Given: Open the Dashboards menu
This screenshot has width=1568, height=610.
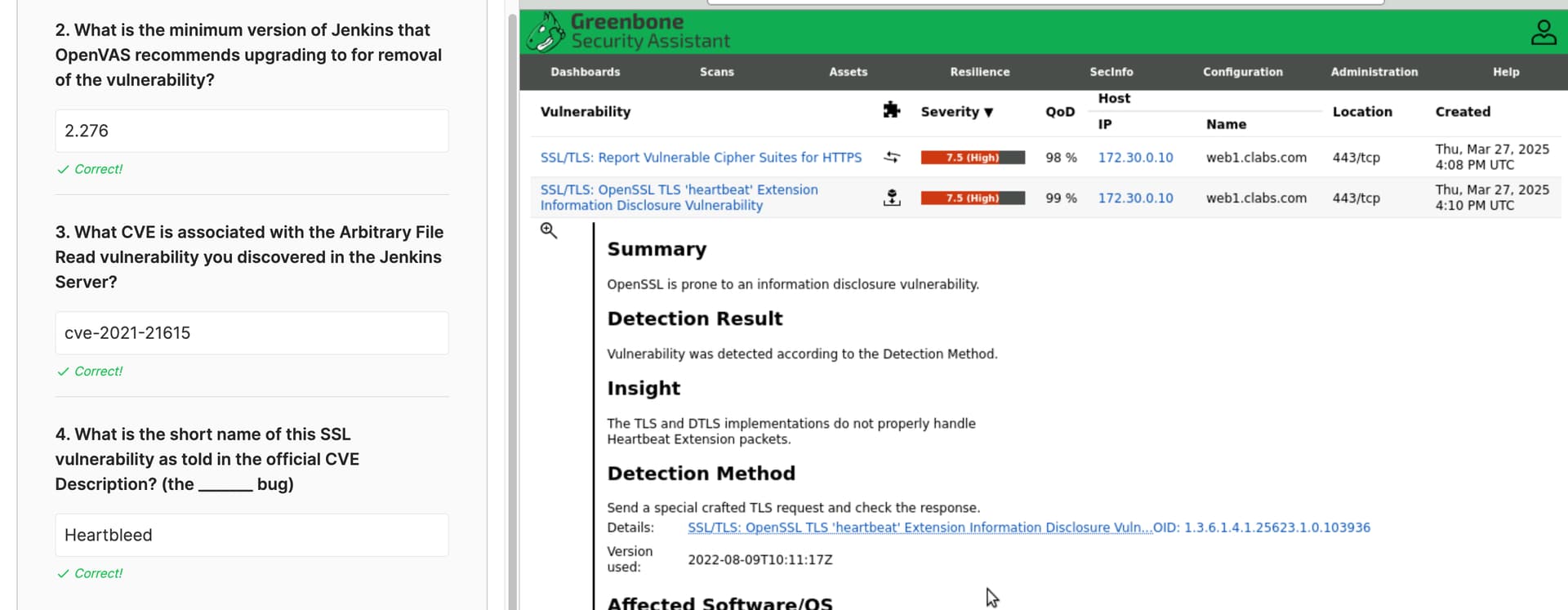Looking at the screenshot, I should tap(585, 72).
